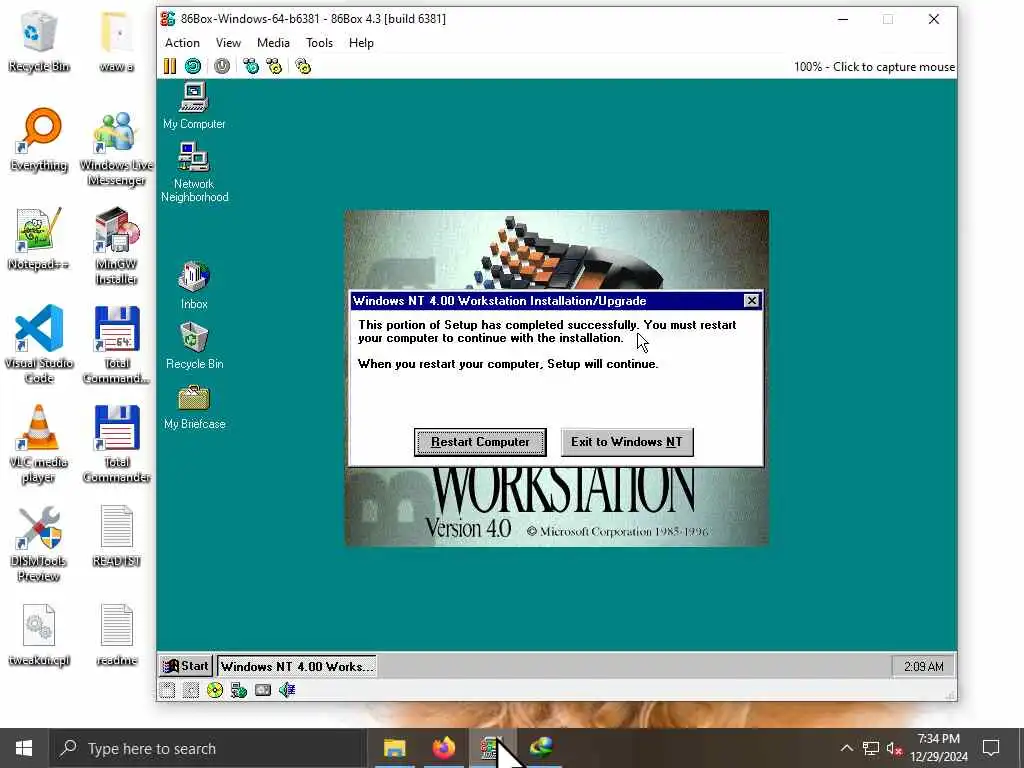Select the Network Neighborhood icon
The height and width of the screenshot is (768, 1024).
pos(194,172)
